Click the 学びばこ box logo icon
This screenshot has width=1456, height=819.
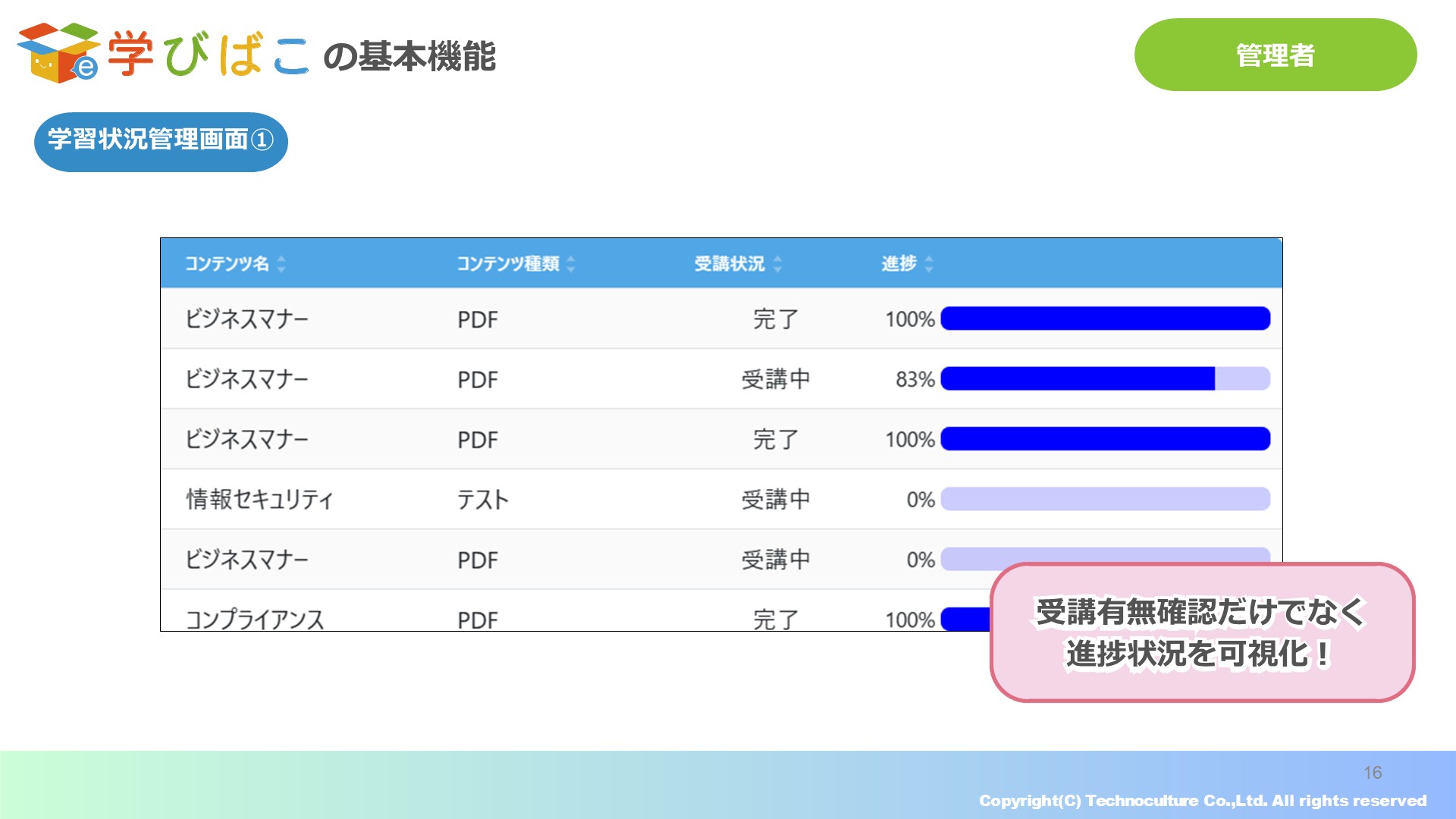coord(61,53)
